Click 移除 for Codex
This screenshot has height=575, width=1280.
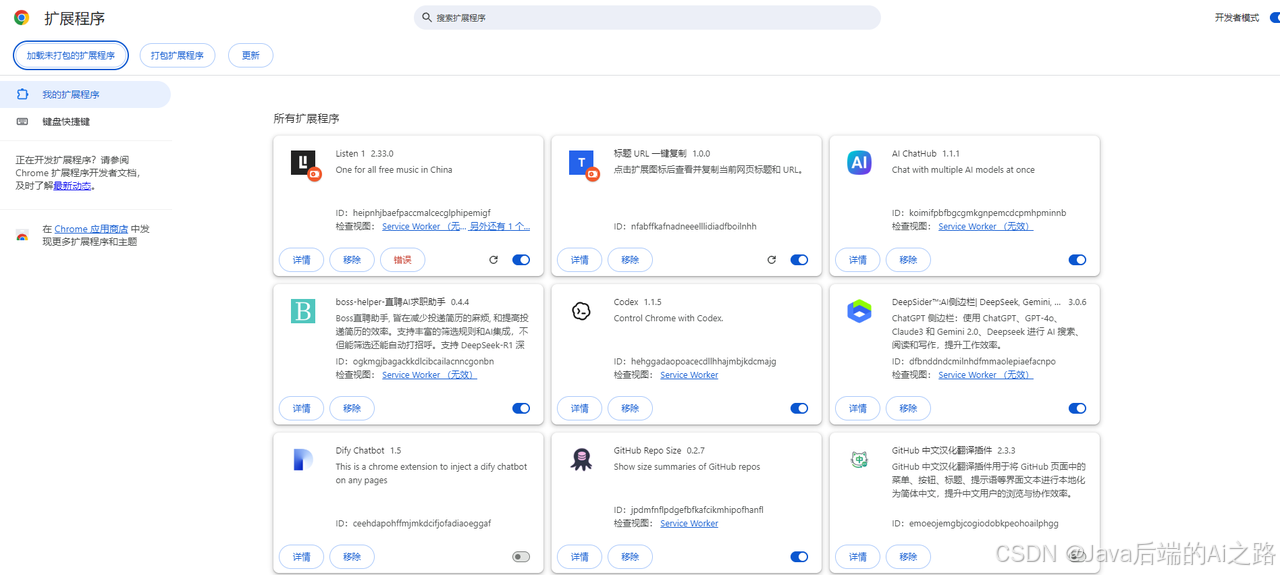(x=630, y=408)
